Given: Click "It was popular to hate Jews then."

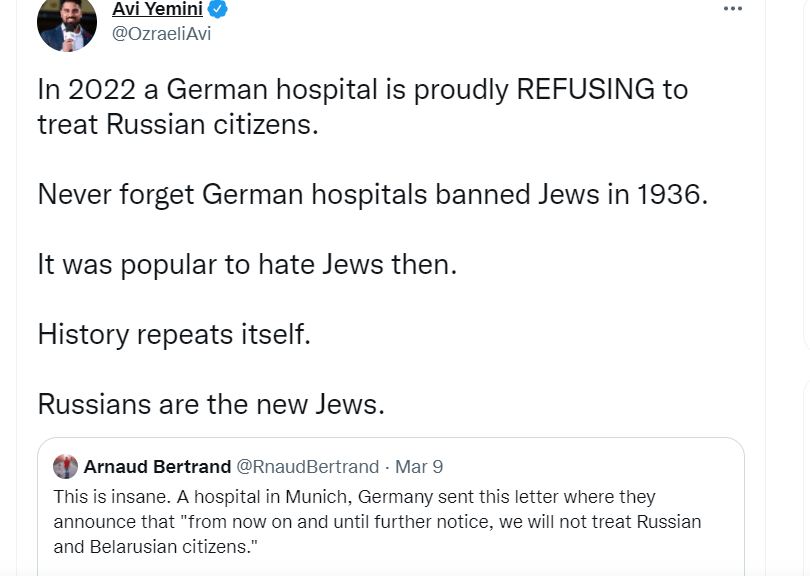Looking at the screenshot, I should tap(247, 265).
